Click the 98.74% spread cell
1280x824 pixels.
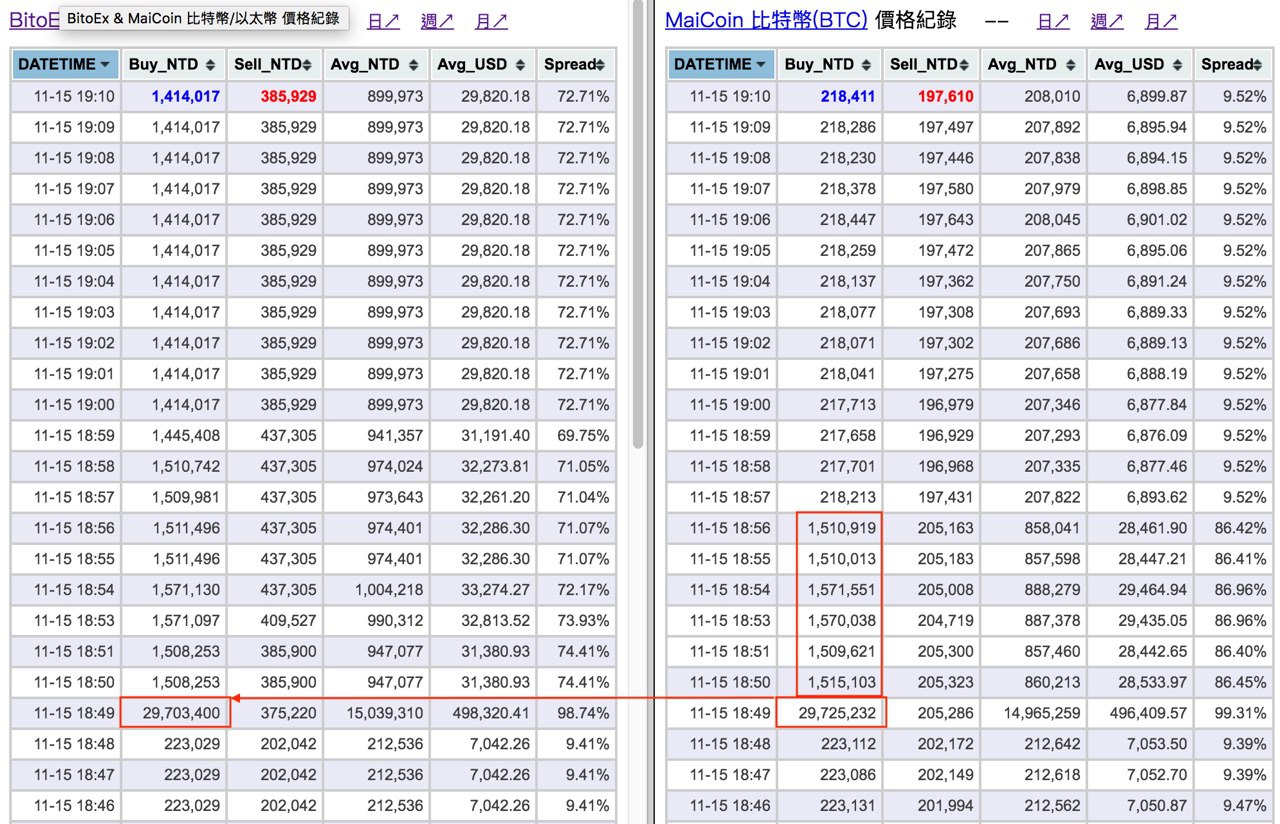coord(575,713)
